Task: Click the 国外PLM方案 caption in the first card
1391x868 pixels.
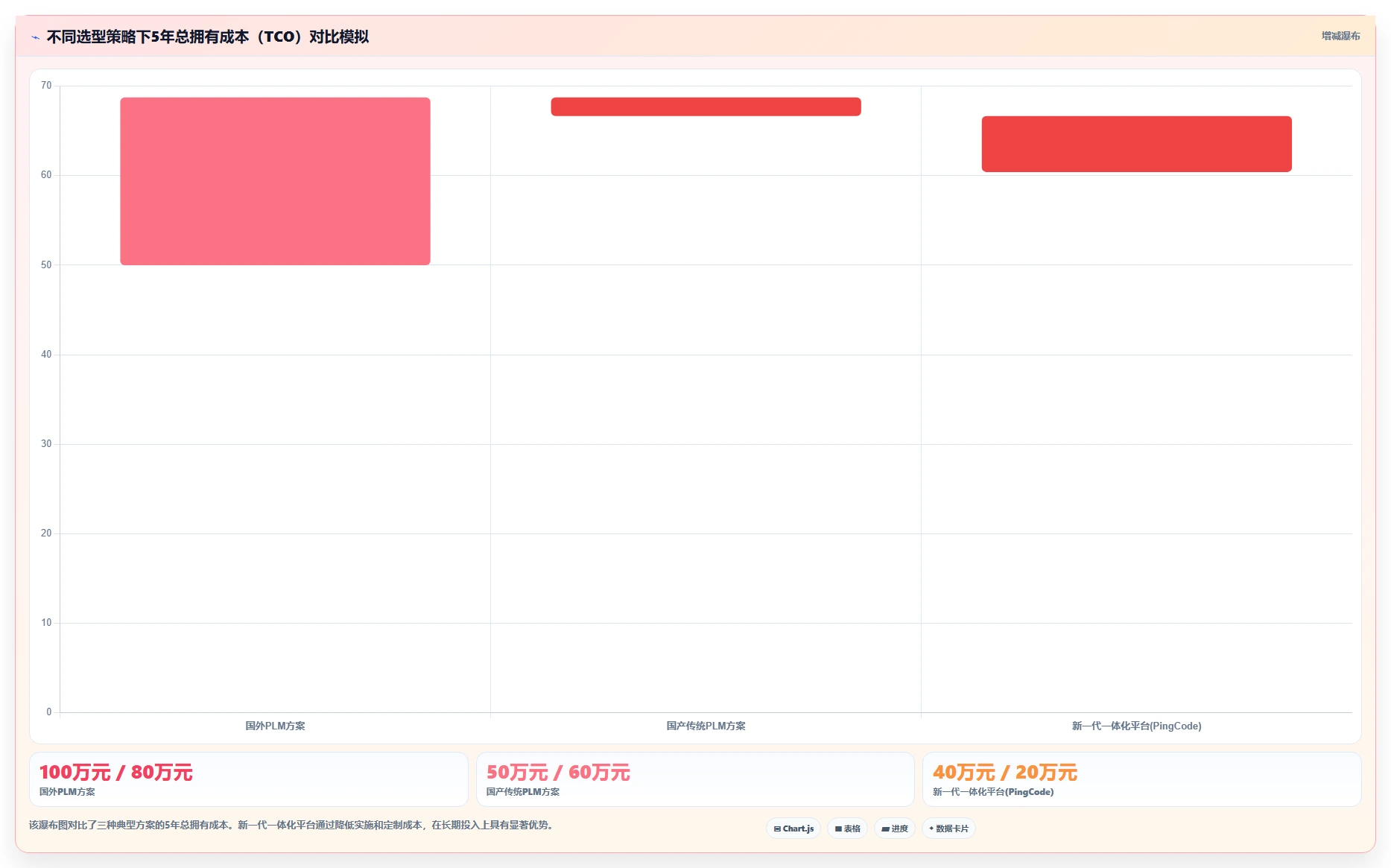Action: coord(67,792)
